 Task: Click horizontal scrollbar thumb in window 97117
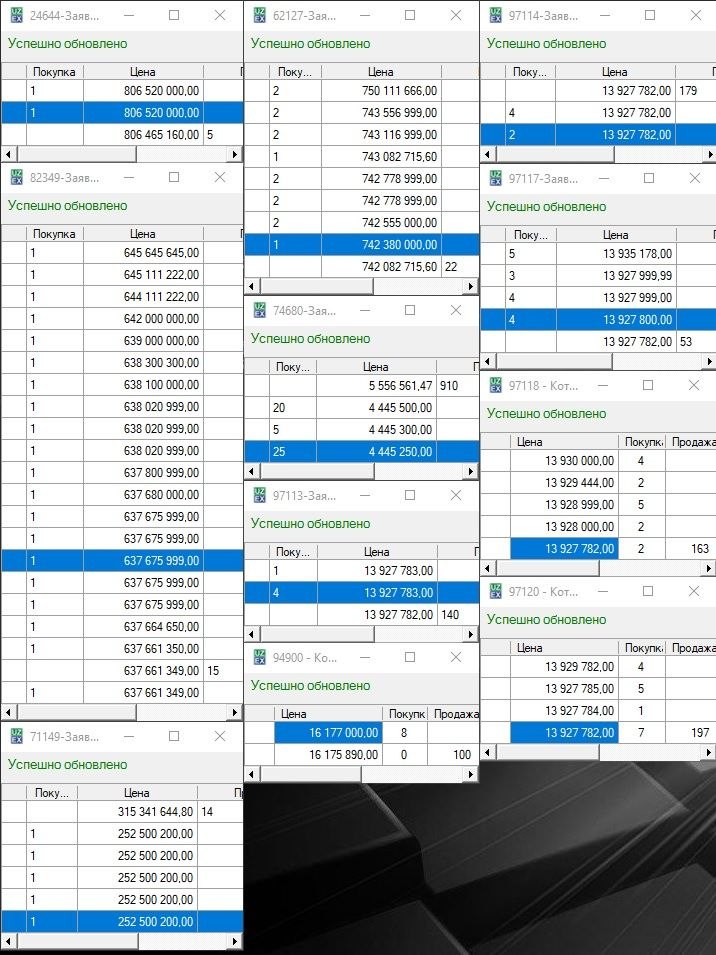point(553,362)
